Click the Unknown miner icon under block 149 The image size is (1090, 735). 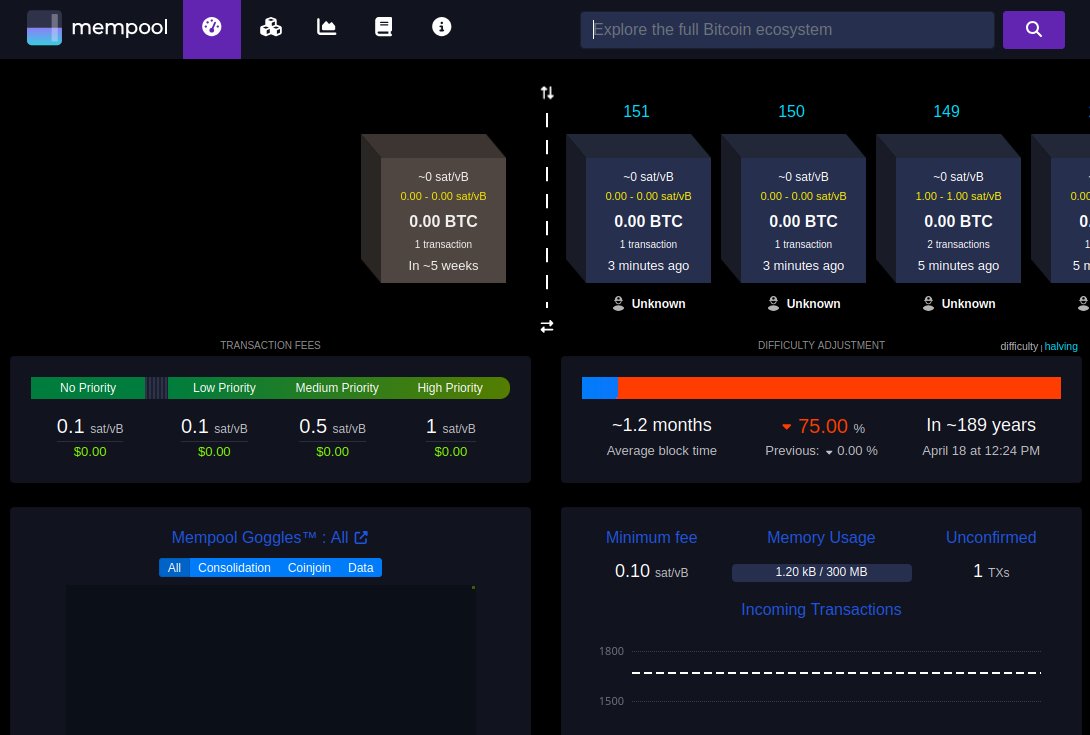click(928, 303)
